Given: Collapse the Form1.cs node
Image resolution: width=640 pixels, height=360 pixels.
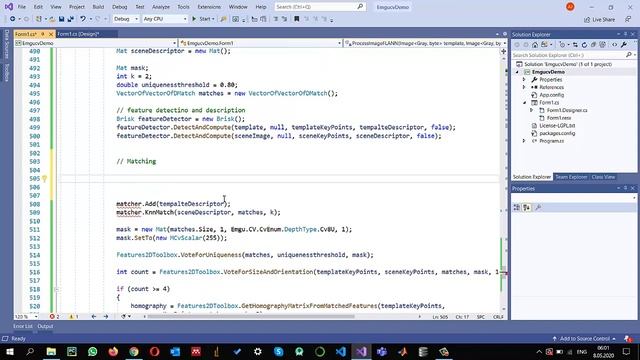Looking at the screenshot, I should click(x=524, y=102).
